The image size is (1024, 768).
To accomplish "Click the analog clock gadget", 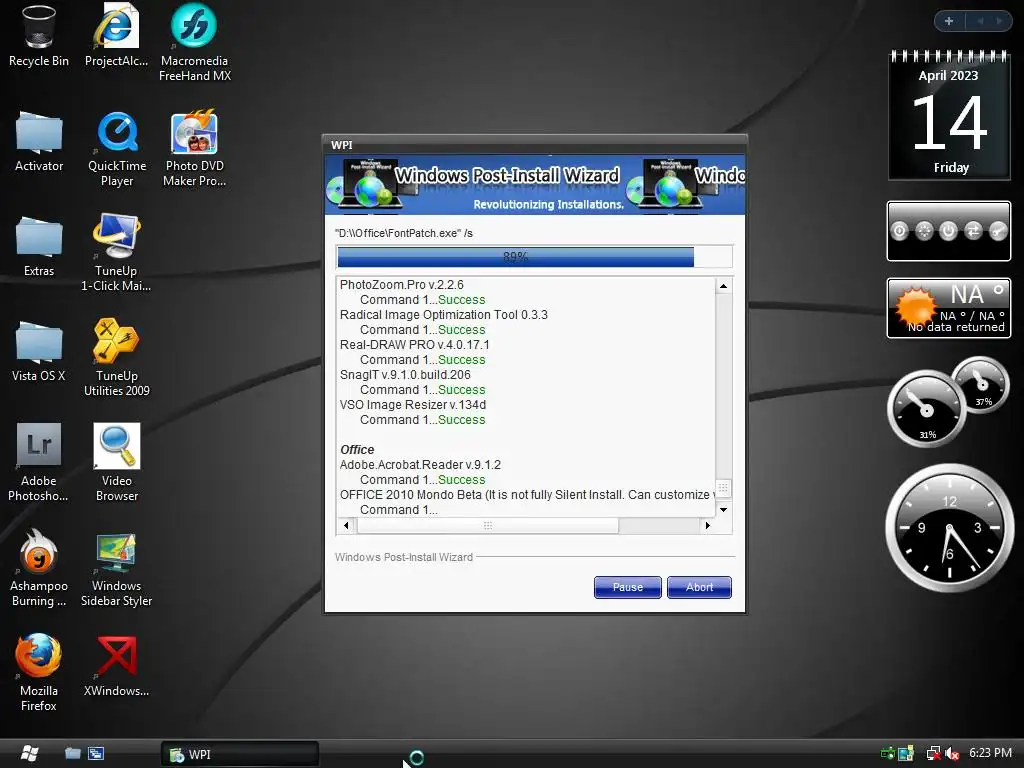I will 949,528.
